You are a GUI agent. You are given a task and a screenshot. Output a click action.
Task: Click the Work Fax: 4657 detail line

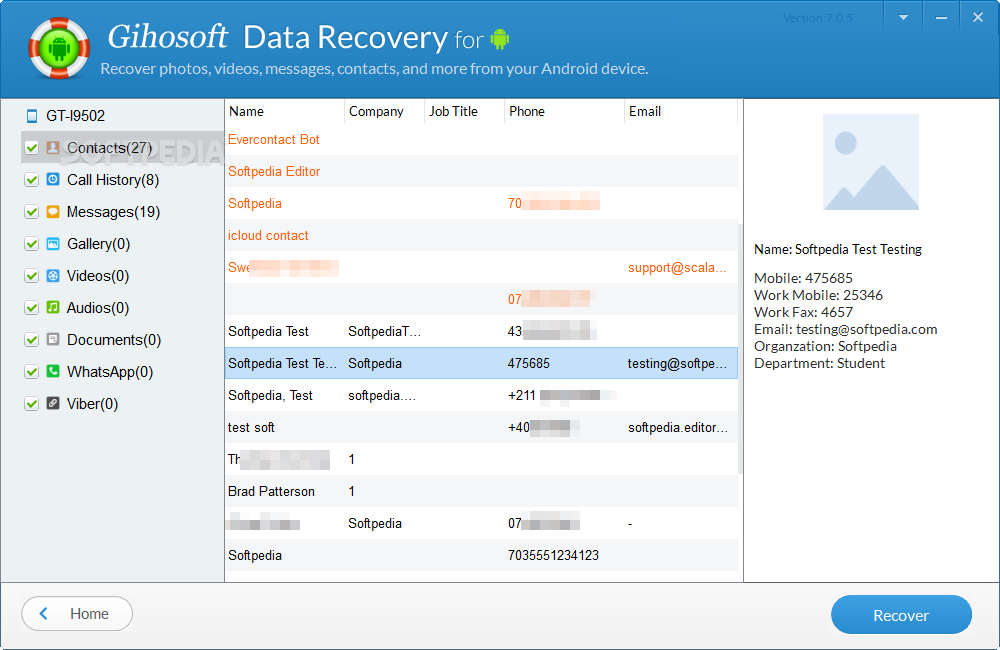pos(803,312)
